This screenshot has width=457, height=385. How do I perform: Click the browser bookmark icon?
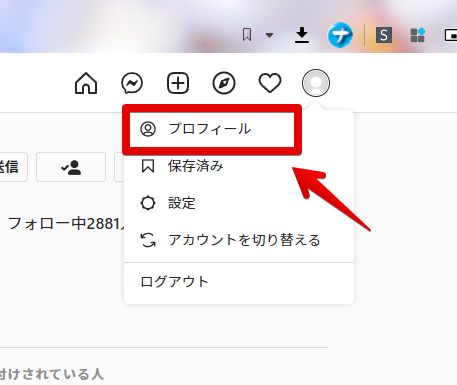point(247,35)
